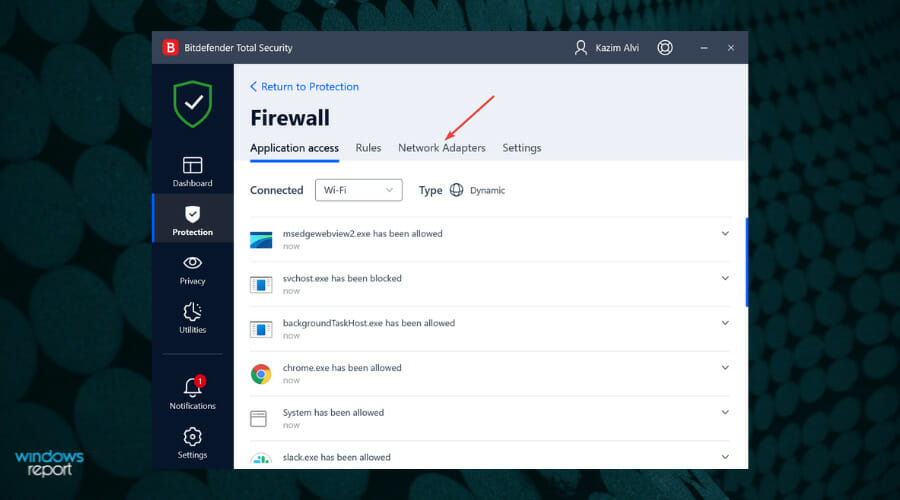Click the 'Dynamic' type label
The height and width of the screenshot is (500, 900).
(x=487, y=191)
